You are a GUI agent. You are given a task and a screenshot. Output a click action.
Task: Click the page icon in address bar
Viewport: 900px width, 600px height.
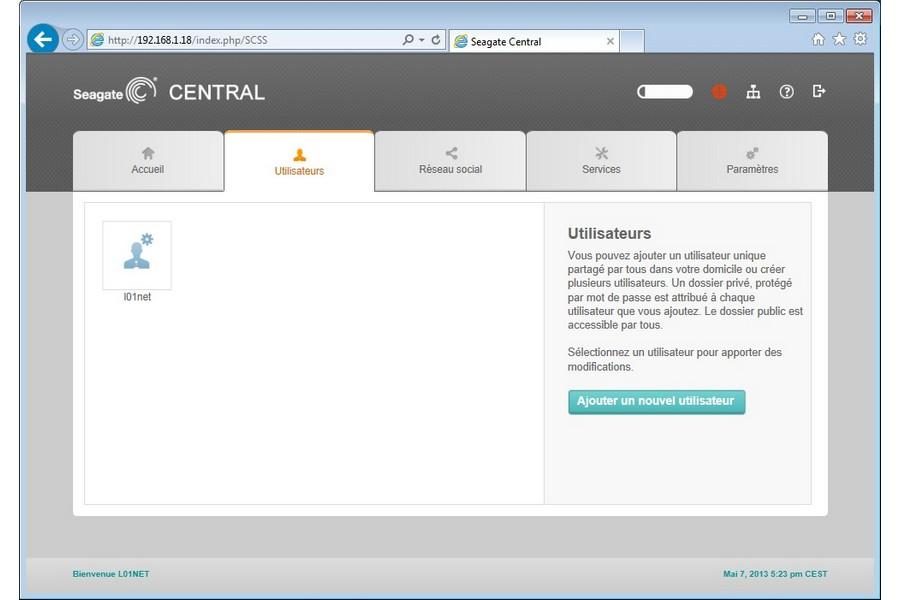[98, 40]
